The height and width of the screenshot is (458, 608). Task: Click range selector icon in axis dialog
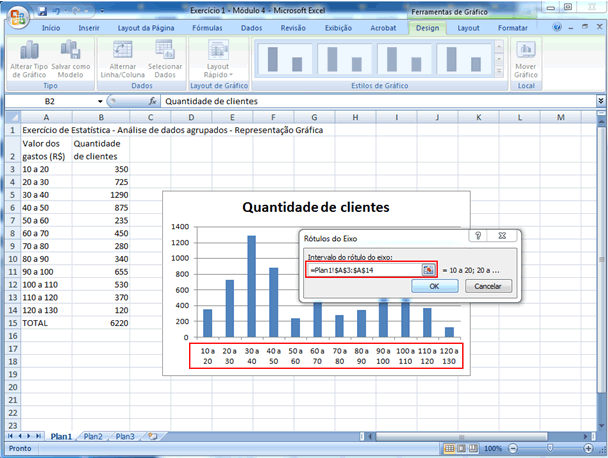[x=428, y=270]
